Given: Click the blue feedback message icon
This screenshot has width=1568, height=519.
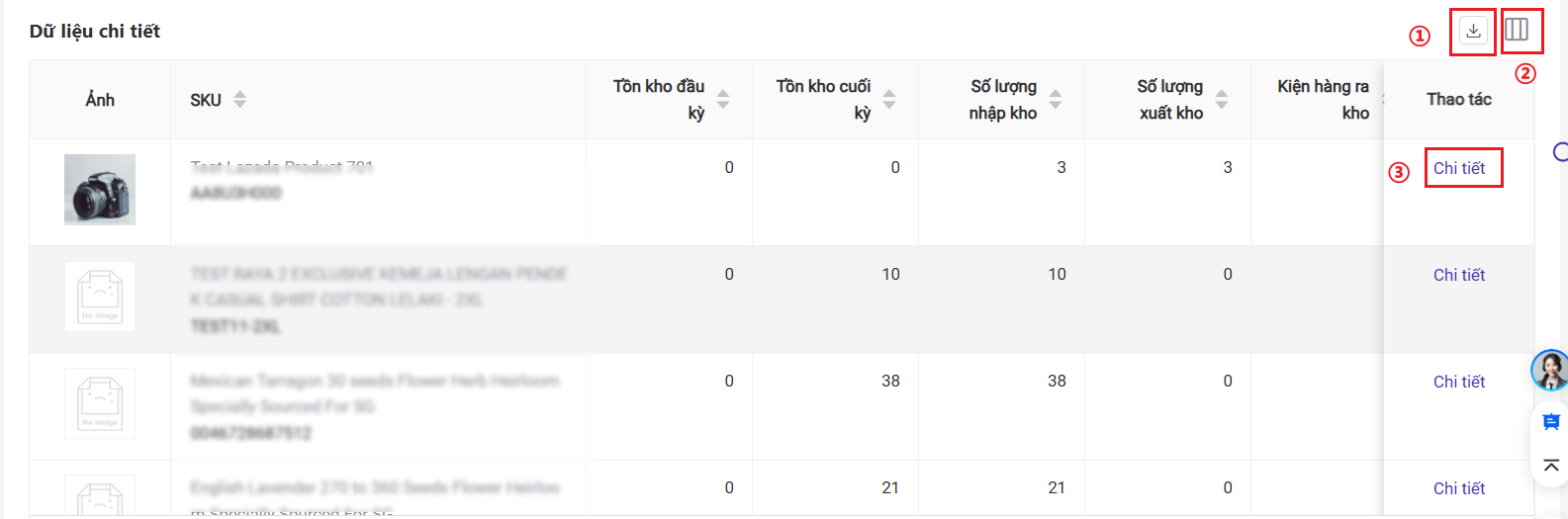Looking at the screenshot, I should 1551,422.
